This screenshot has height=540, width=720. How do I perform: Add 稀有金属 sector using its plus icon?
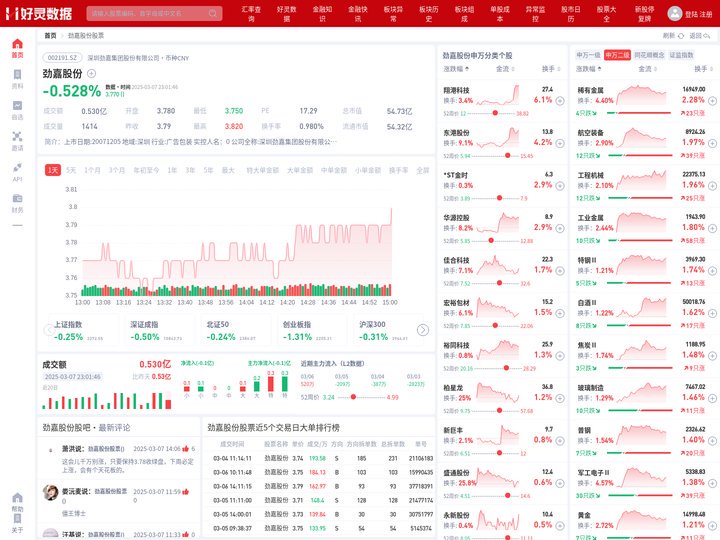[x=712, y=101]
